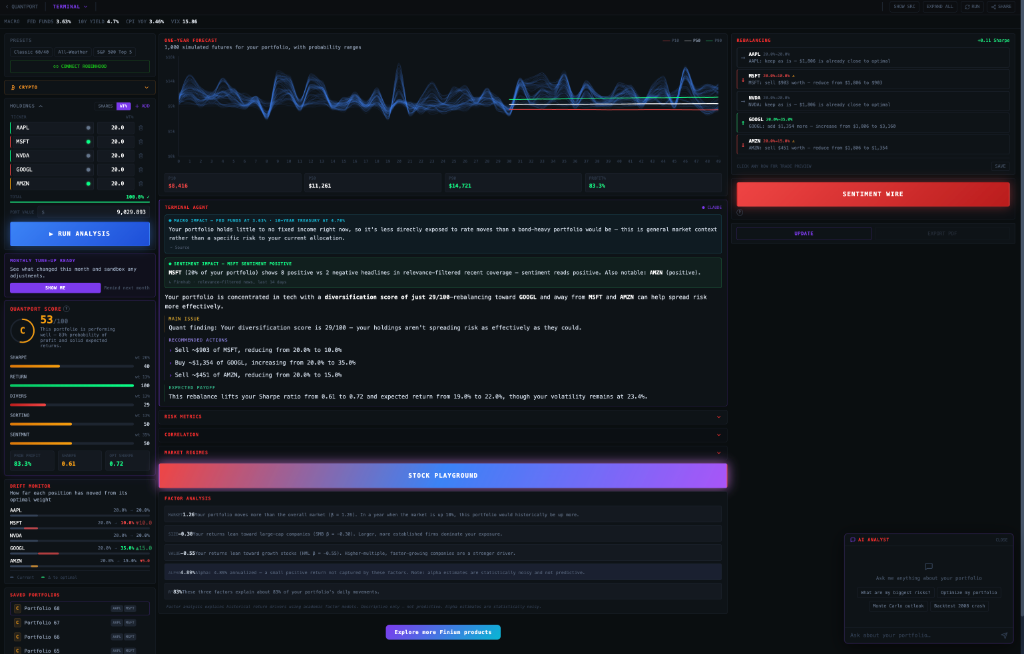1024x654 pixels.
Task: Save the rebalancing plan
Action: point(1000,166)
